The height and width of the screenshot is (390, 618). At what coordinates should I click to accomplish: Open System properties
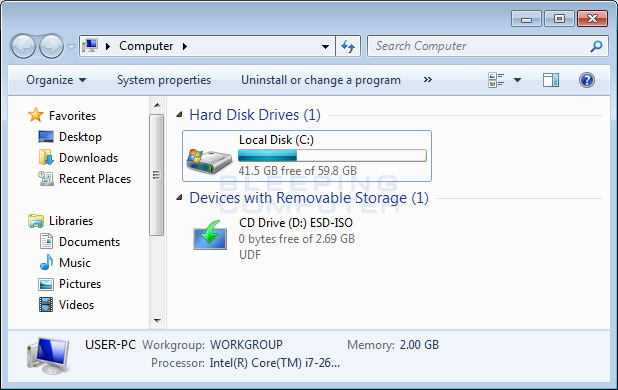(x=164, y=80)
